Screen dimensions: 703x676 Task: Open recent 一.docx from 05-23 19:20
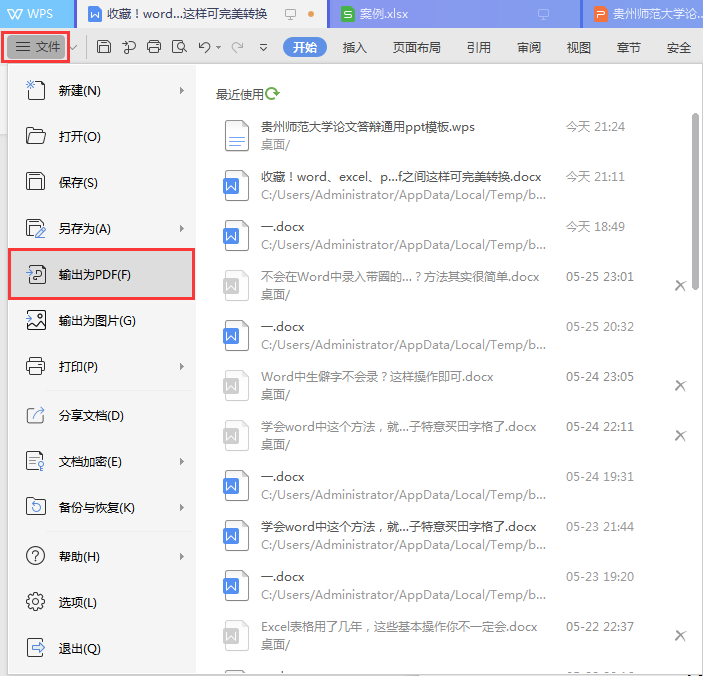click(x=453, y=585)
